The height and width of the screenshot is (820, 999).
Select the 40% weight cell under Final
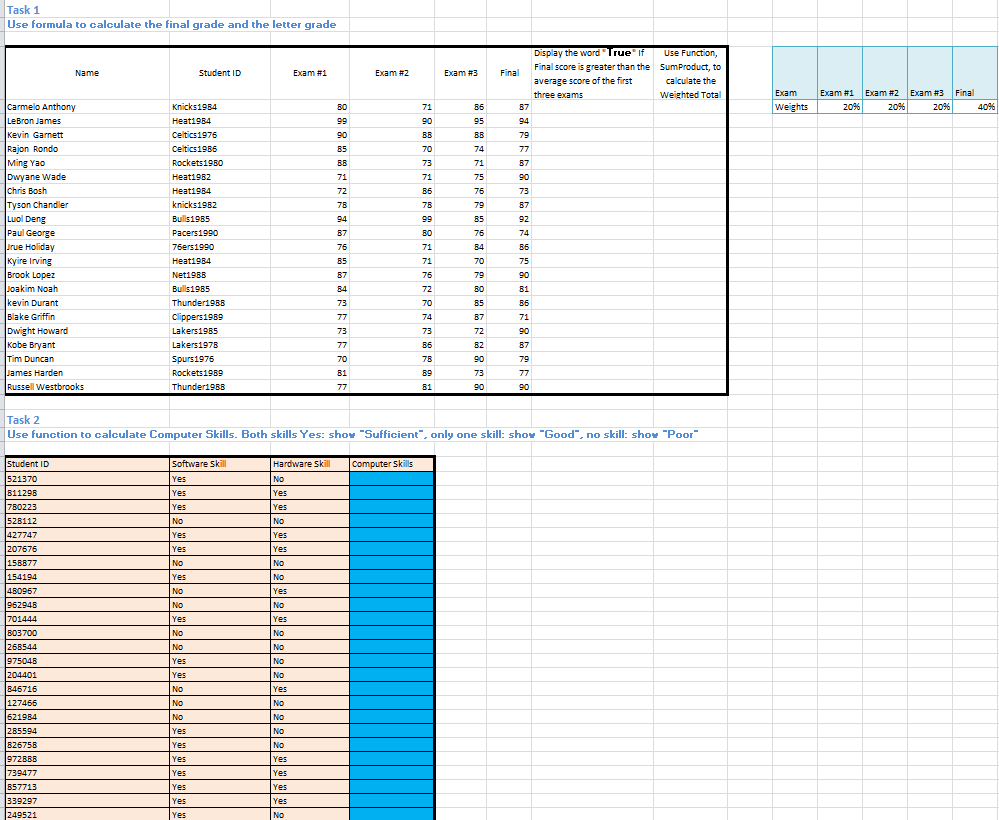click(x=973, y=105)
